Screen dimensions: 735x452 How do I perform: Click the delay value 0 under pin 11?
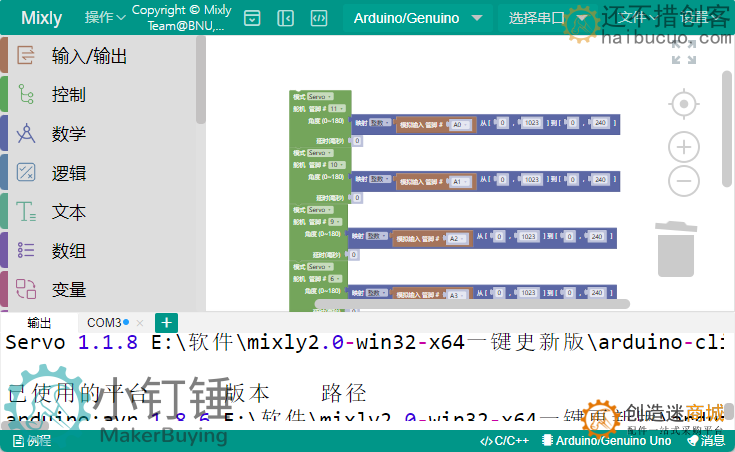(x=357, y=141)
